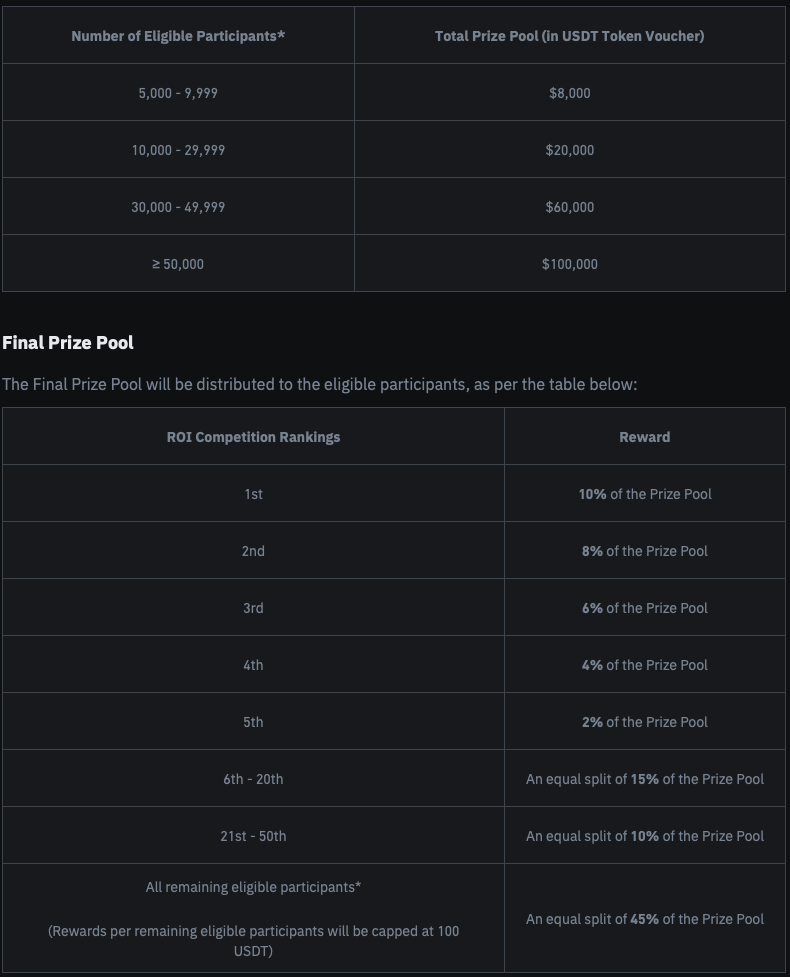Click the '10% of the Prize Pool' reward for 1st
The image size is (790, 977).
pyautogui.click(x=644, y=494)
